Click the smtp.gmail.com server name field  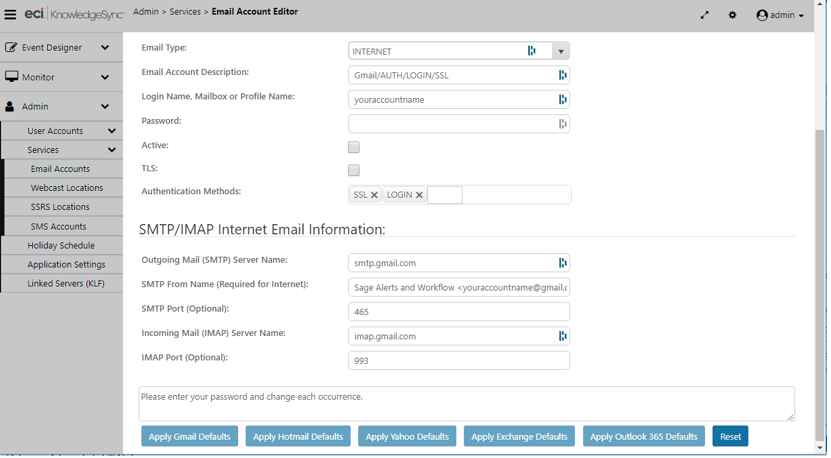[x=459, y=263]
